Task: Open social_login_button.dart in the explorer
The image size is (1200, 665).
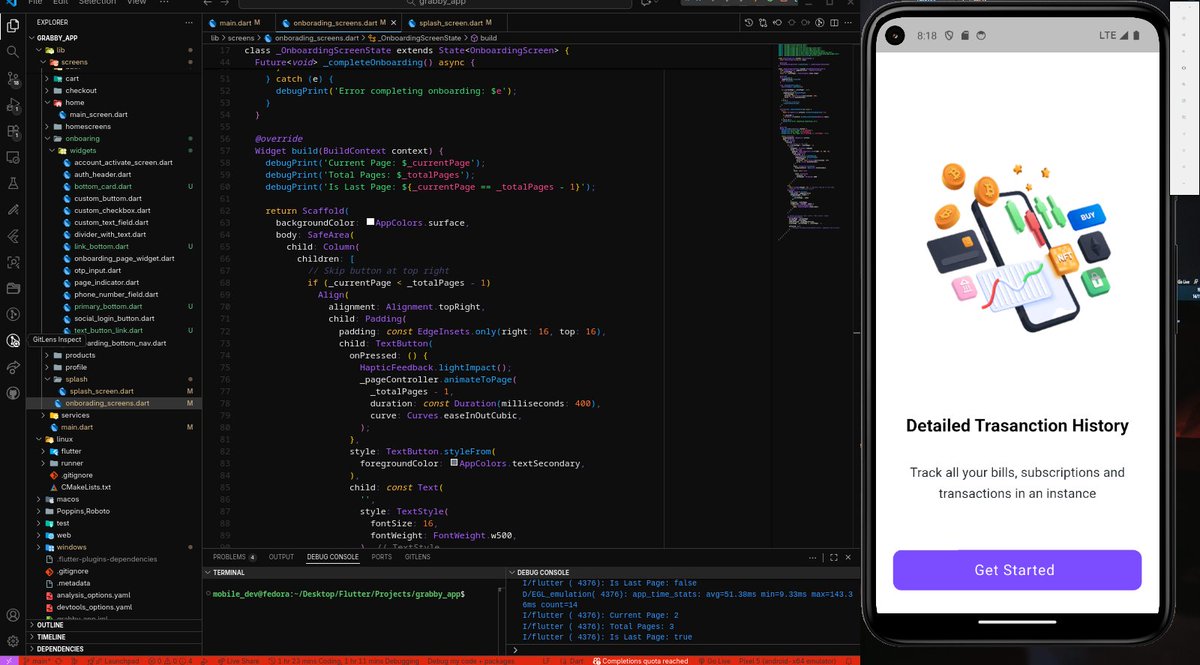Action: pyautogui.click(x=114, y=318)
